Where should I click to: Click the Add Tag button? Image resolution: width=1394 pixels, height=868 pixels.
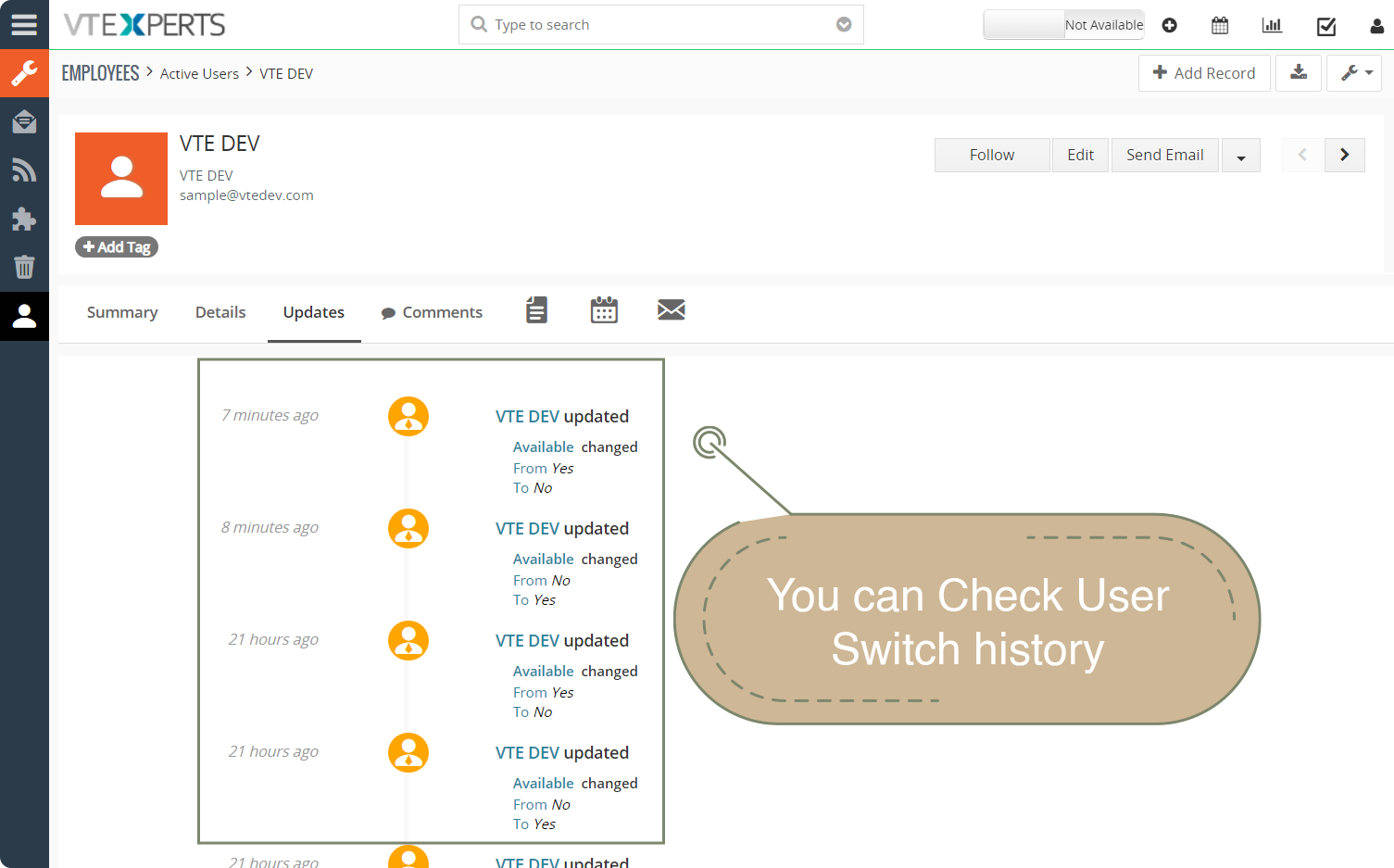(117, 246)
